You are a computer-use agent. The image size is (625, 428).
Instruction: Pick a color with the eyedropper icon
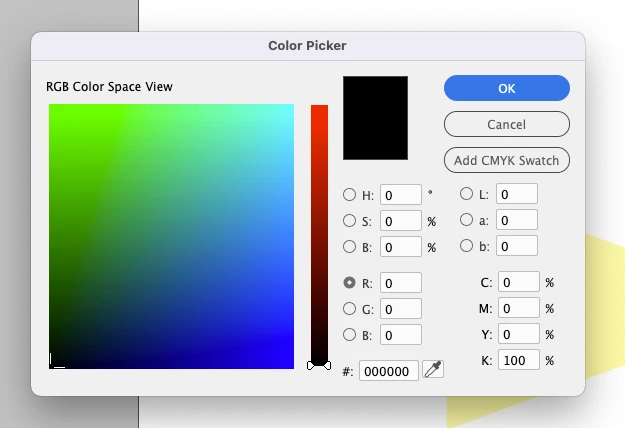click(x=433, y=369)
